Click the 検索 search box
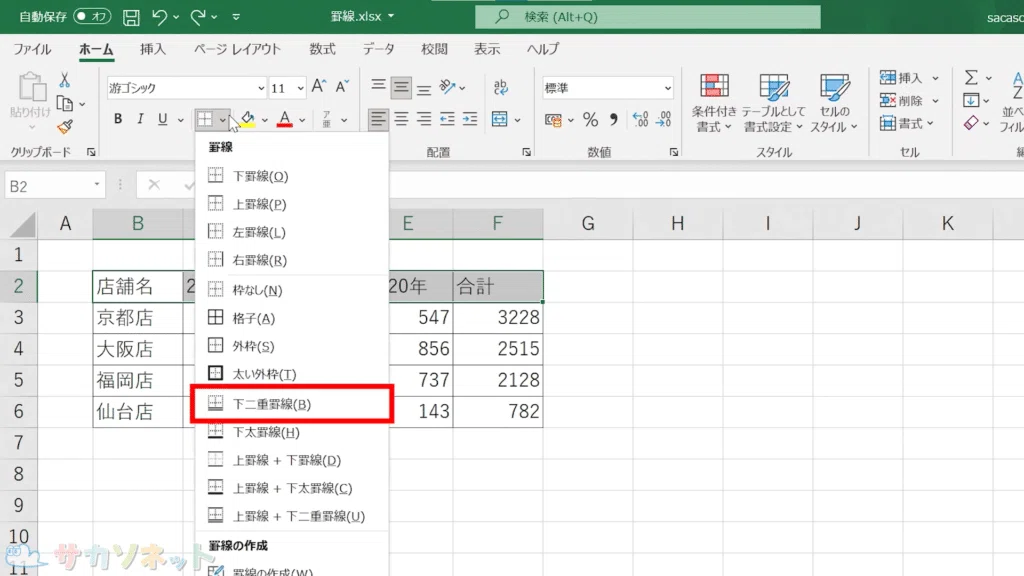Screen dimensions: 1024x576 (x=647, y=17)
